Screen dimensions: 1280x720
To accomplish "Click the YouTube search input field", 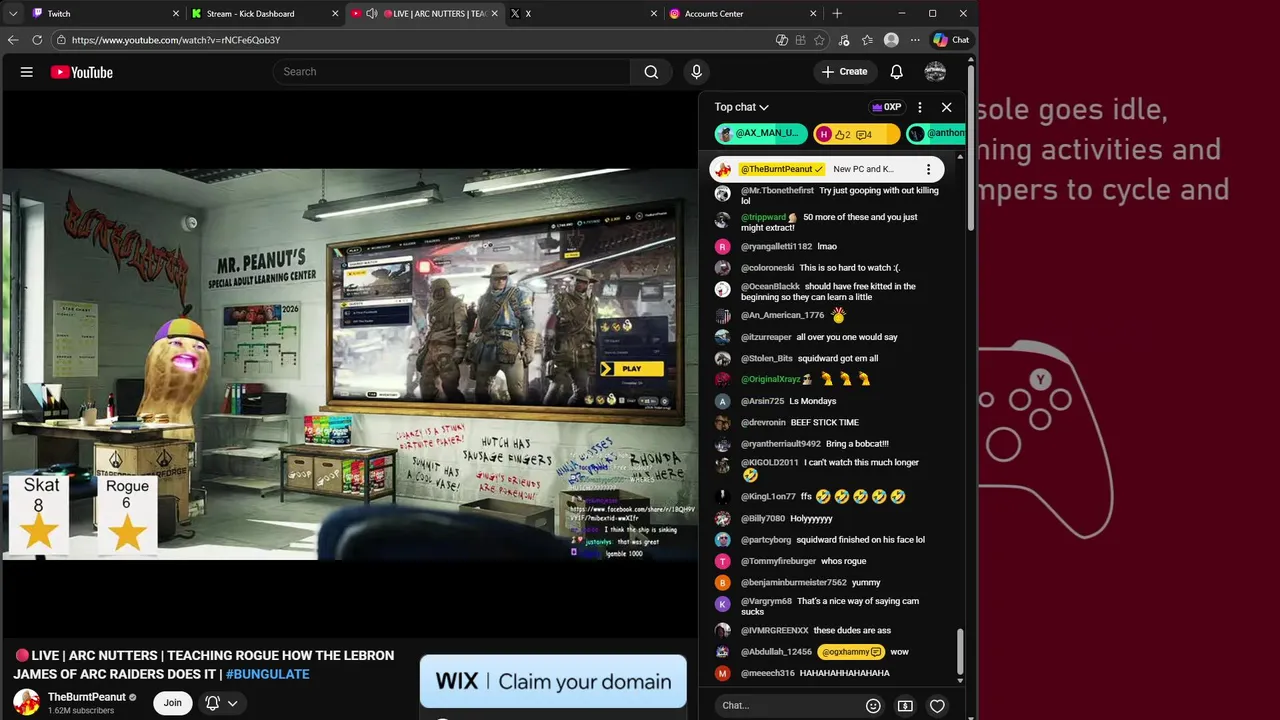I will pos(452,72).
